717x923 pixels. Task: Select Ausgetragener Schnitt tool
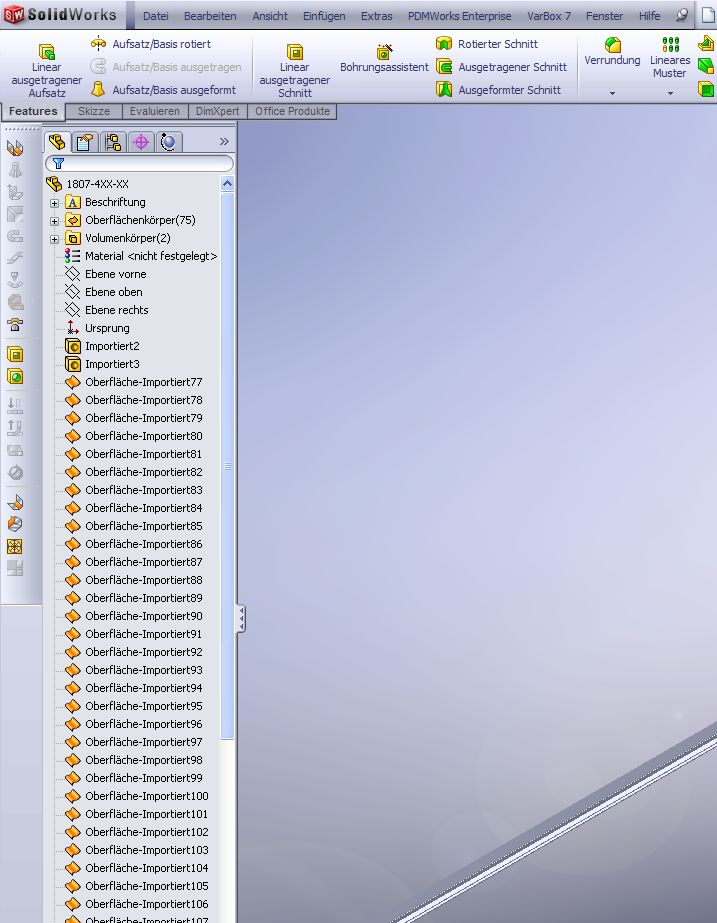501,67
